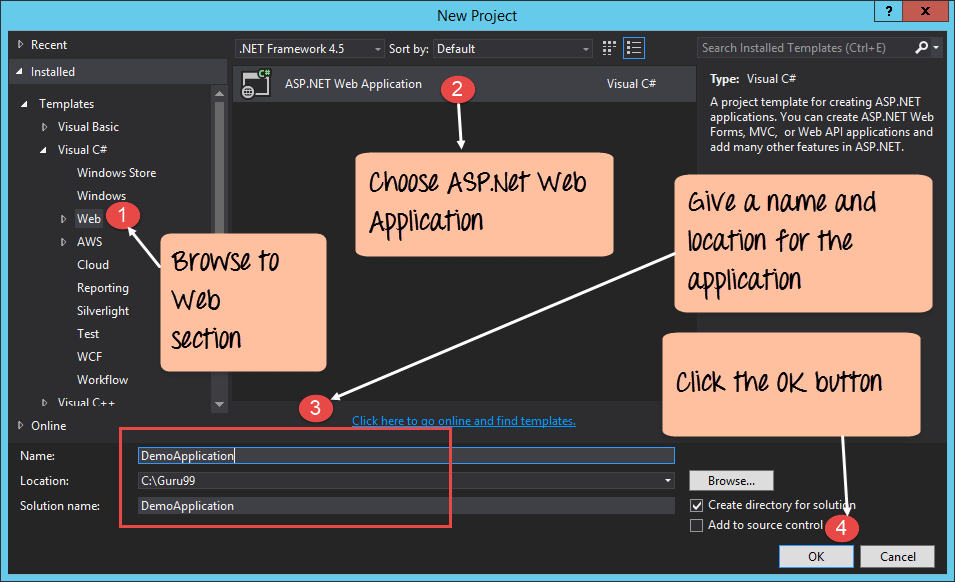Viewport: 955px width, 582px height.
Task: Expand the Visual Basic tree node
Action: 44,127
